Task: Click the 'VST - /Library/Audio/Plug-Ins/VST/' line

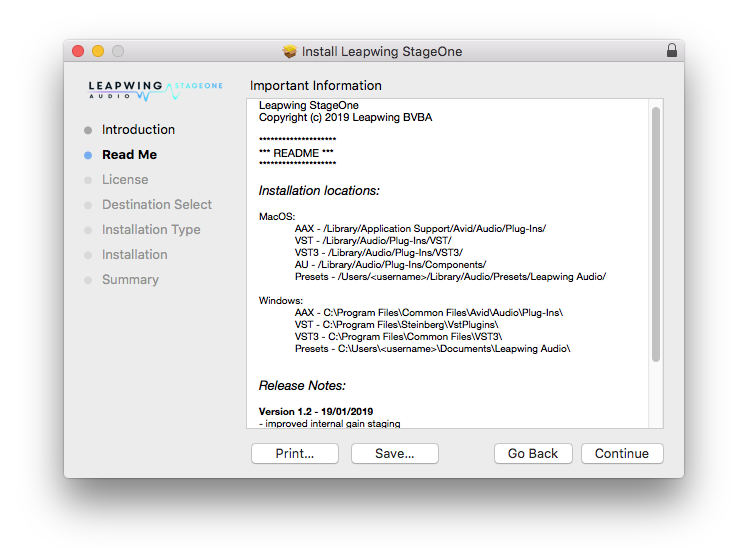Action: coord(373,241)
